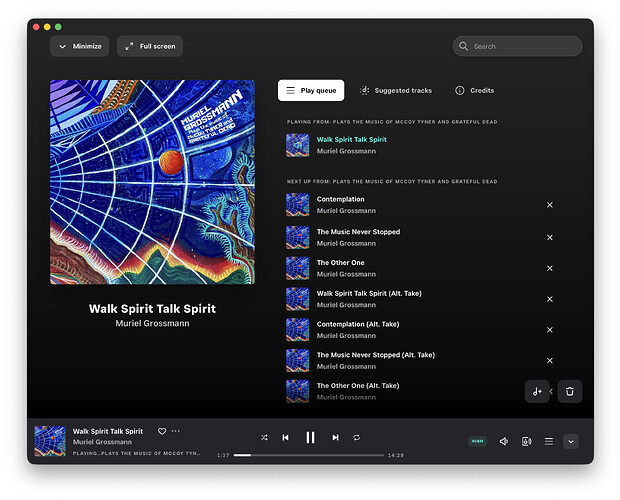This screenshot has height=500, width=620.
Task: Open Muriel Grossmann artist under large title
Action: click(x=152, y=323)
